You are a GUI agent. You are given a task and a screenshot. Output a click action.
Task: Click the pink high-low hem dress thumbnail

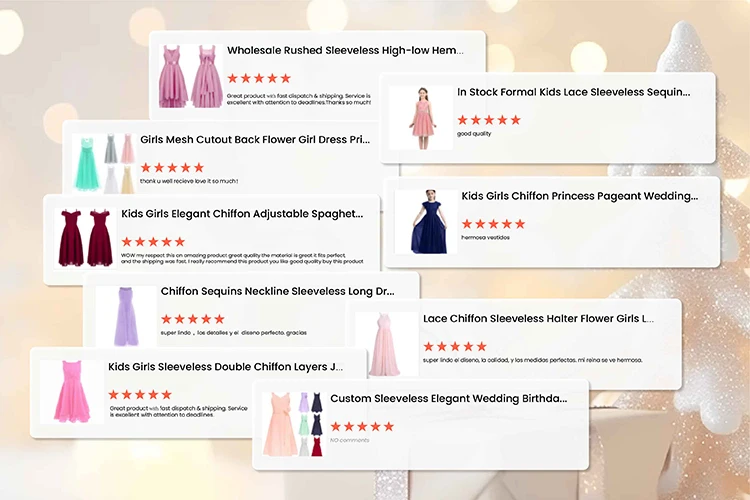coord(191,76)
